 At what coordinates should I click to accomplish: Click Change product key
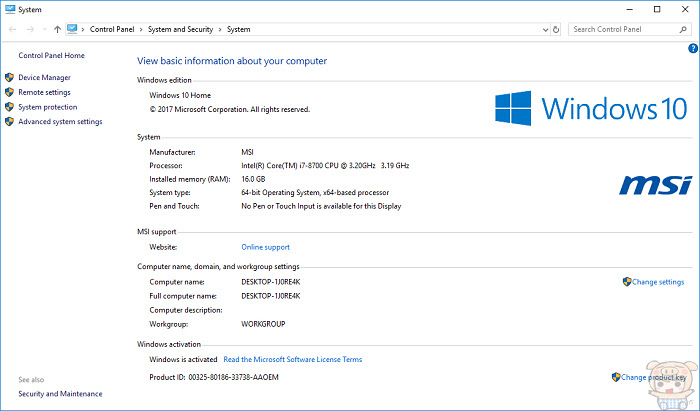point(653,377)
